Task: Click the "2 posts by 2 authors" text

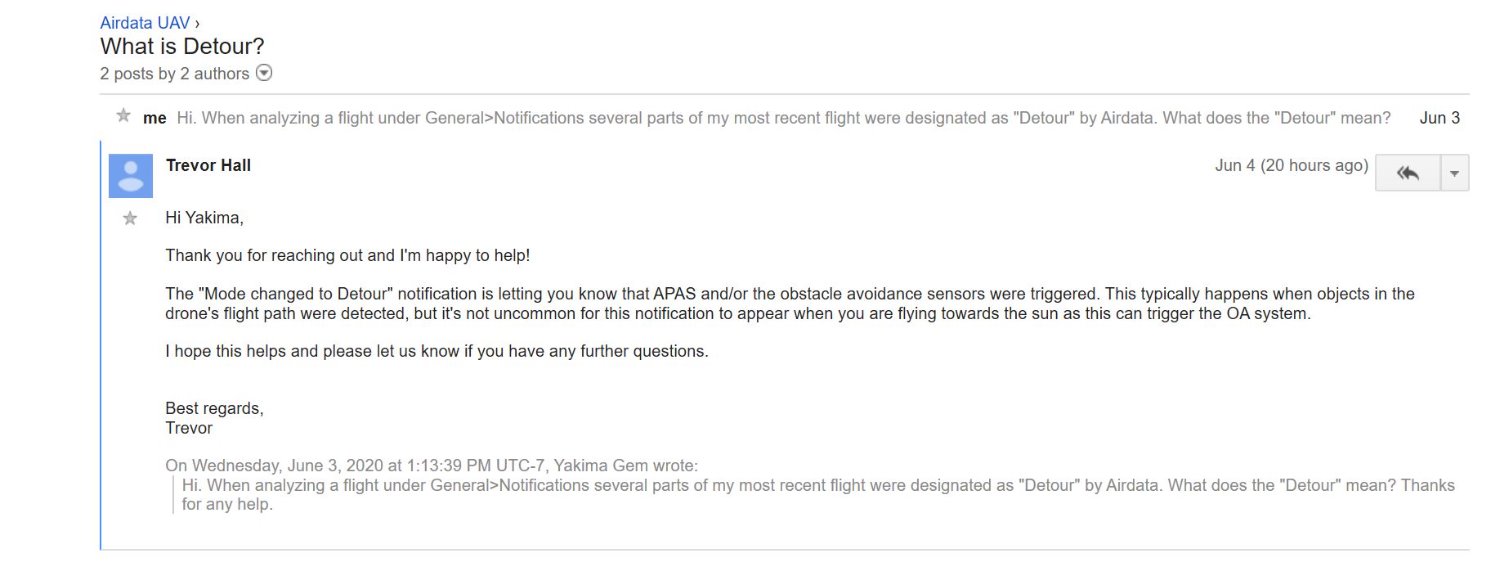Action: pos(175,73)
